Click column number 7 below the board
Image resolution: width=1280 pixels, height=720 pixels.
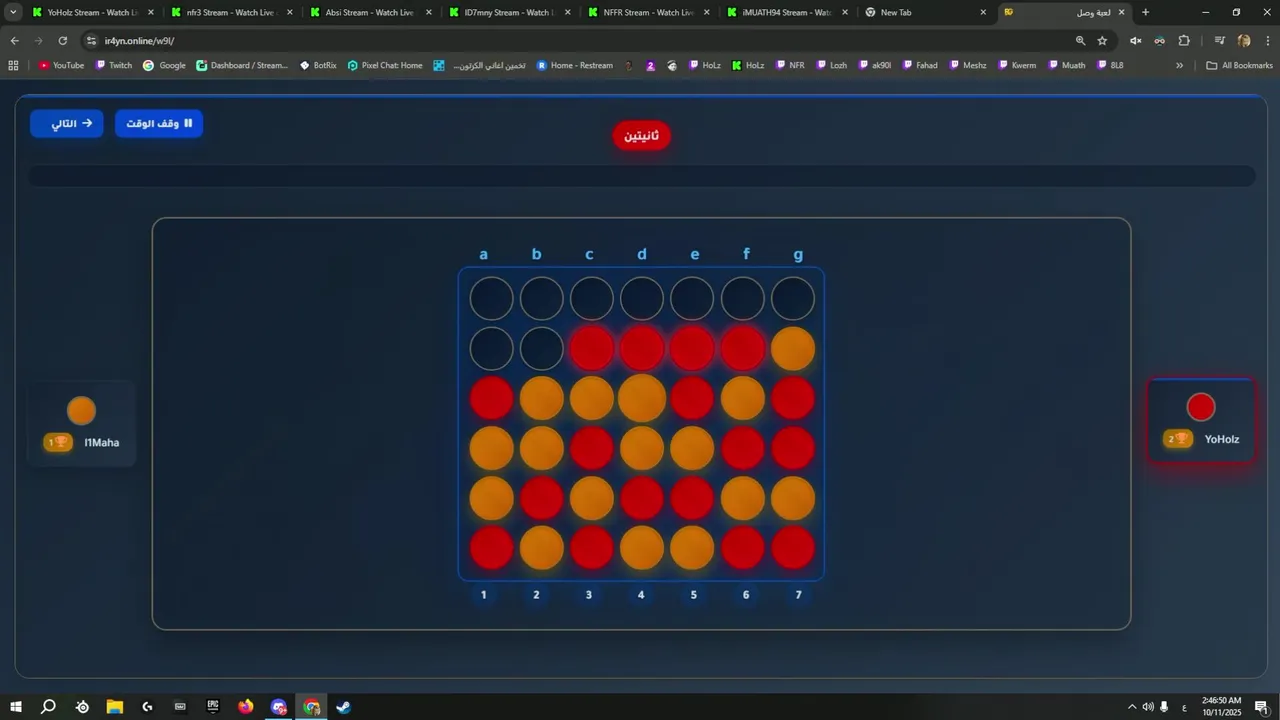(798, 595)
